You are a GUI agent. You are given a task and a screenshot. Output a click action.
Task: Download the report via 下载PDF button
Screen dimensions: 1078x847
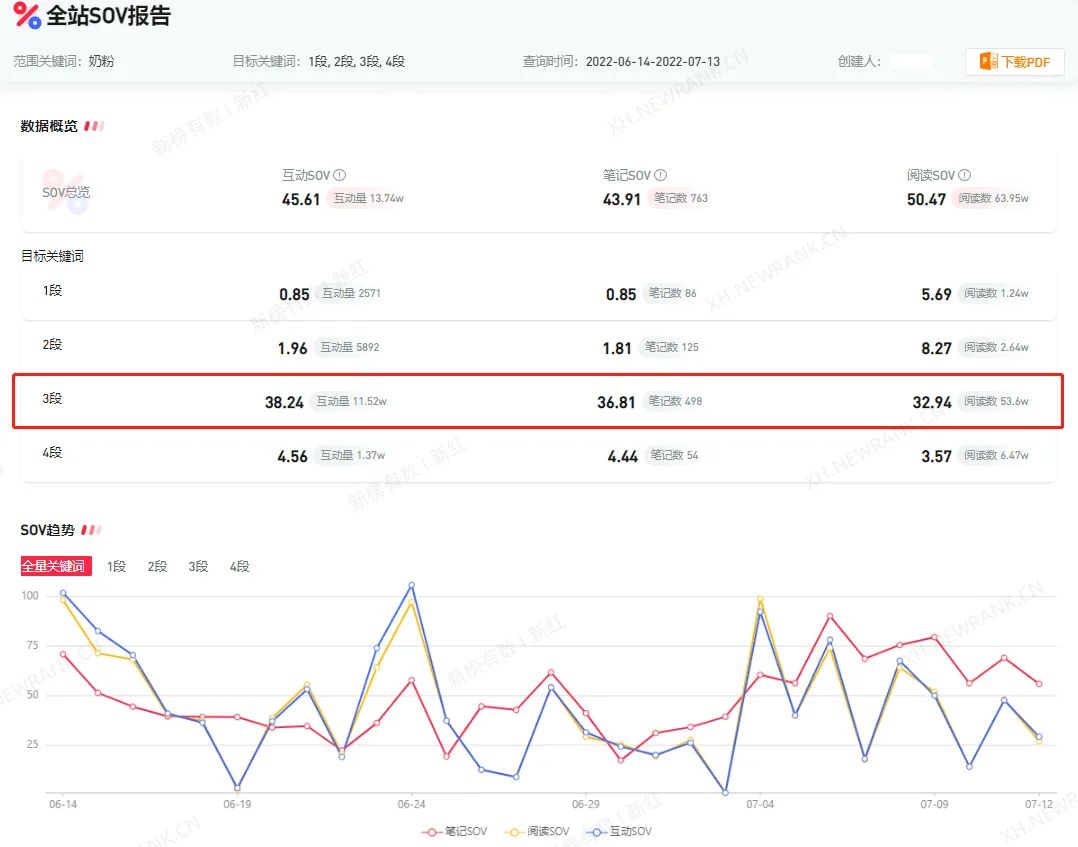point(1014,62)
